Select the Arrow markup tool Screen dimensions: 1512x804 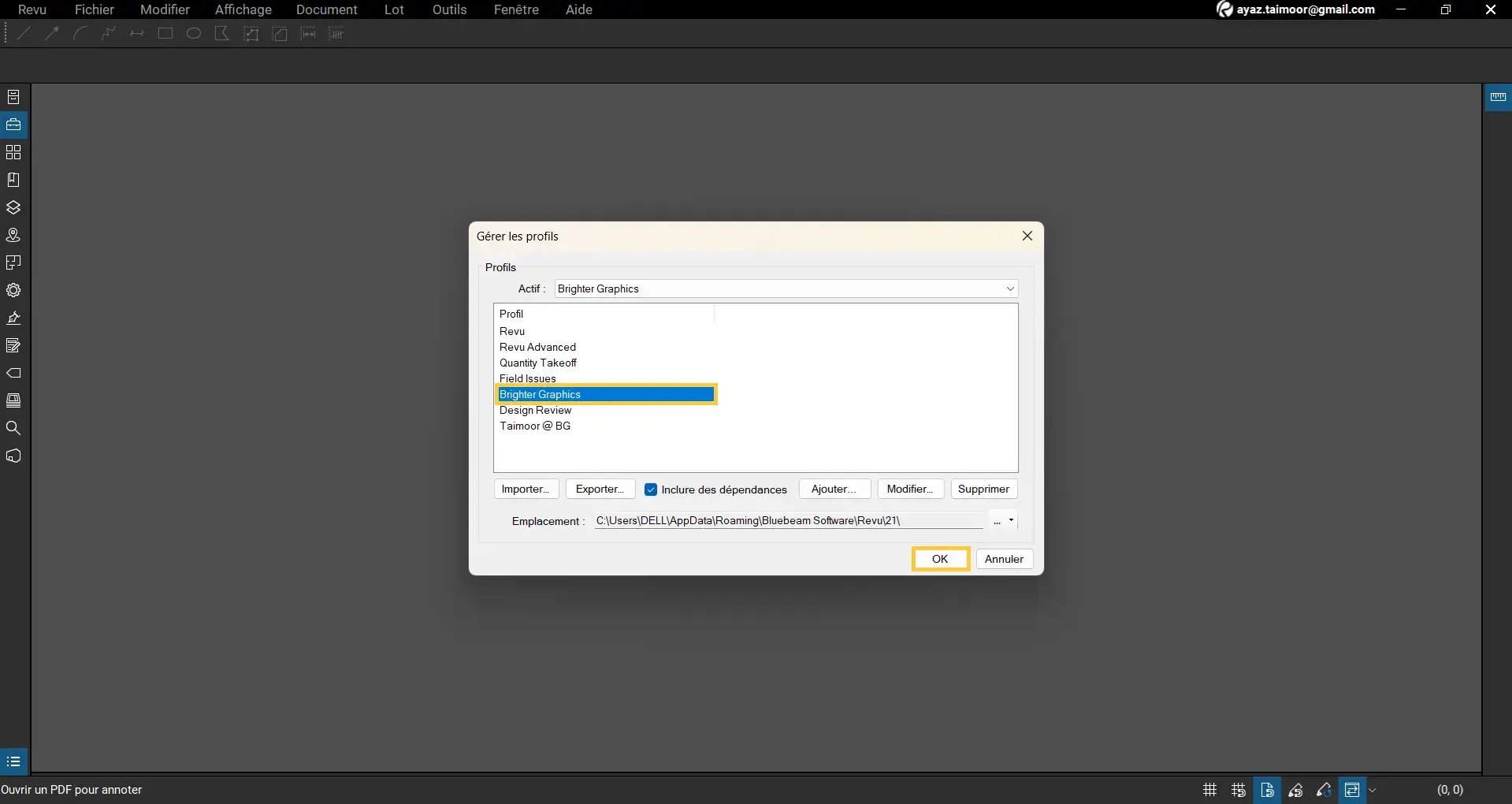(x=51, y=33)
